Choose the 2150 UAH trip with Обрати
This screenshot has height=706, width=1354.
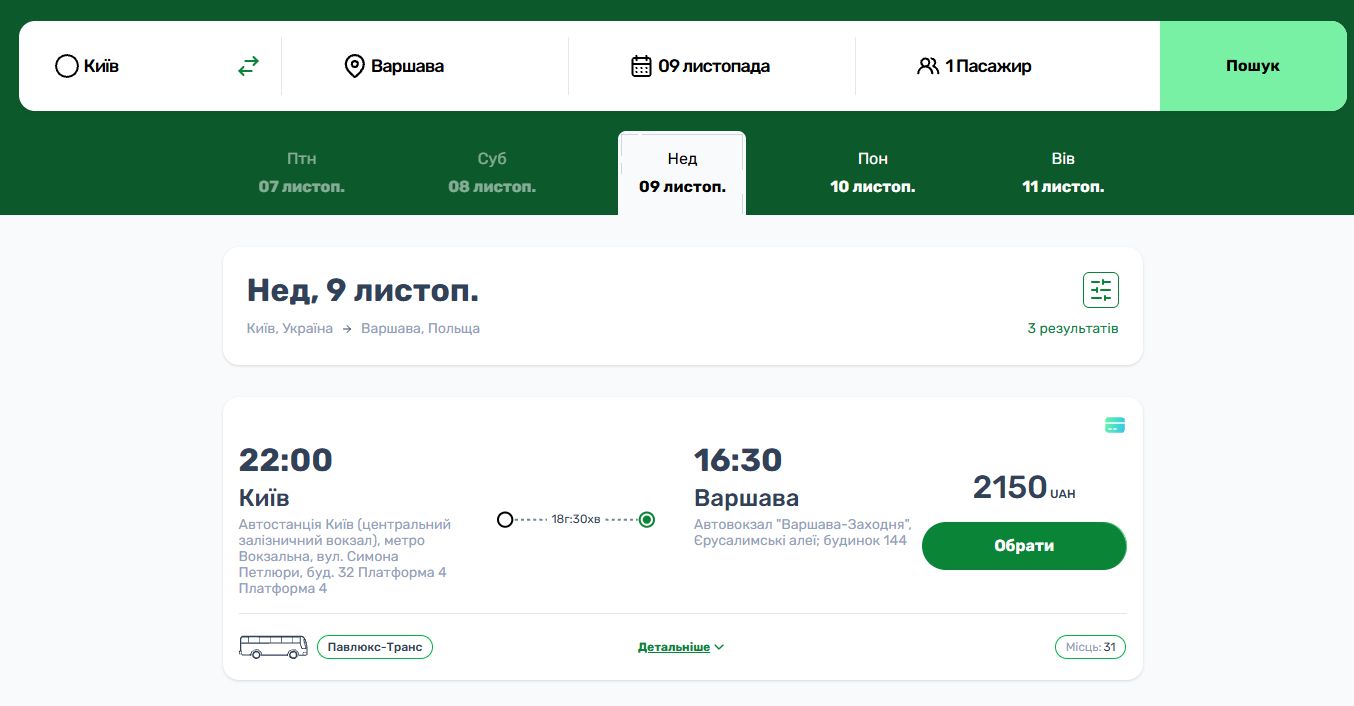[1023, 546]
